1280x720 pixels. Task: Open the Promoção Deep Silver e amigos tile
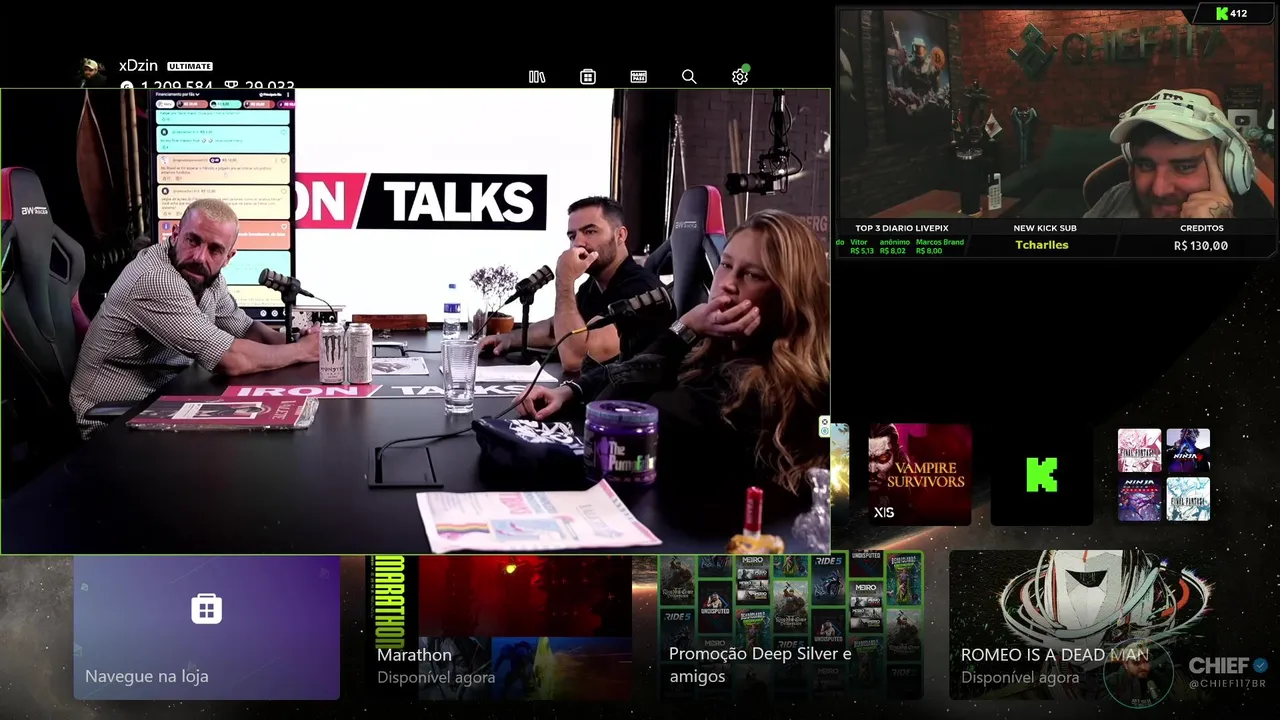point(790,627)
